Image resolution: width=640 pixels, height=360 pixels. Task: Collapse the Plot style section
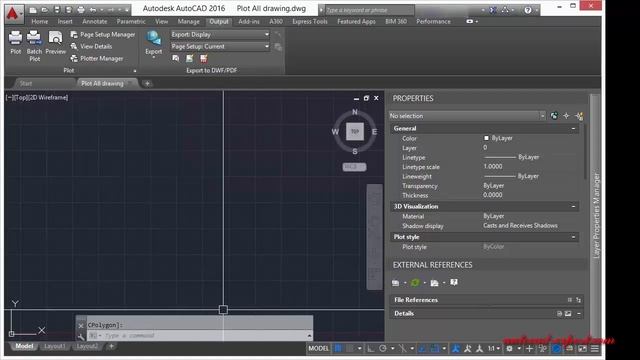click(x=573, y=237)
